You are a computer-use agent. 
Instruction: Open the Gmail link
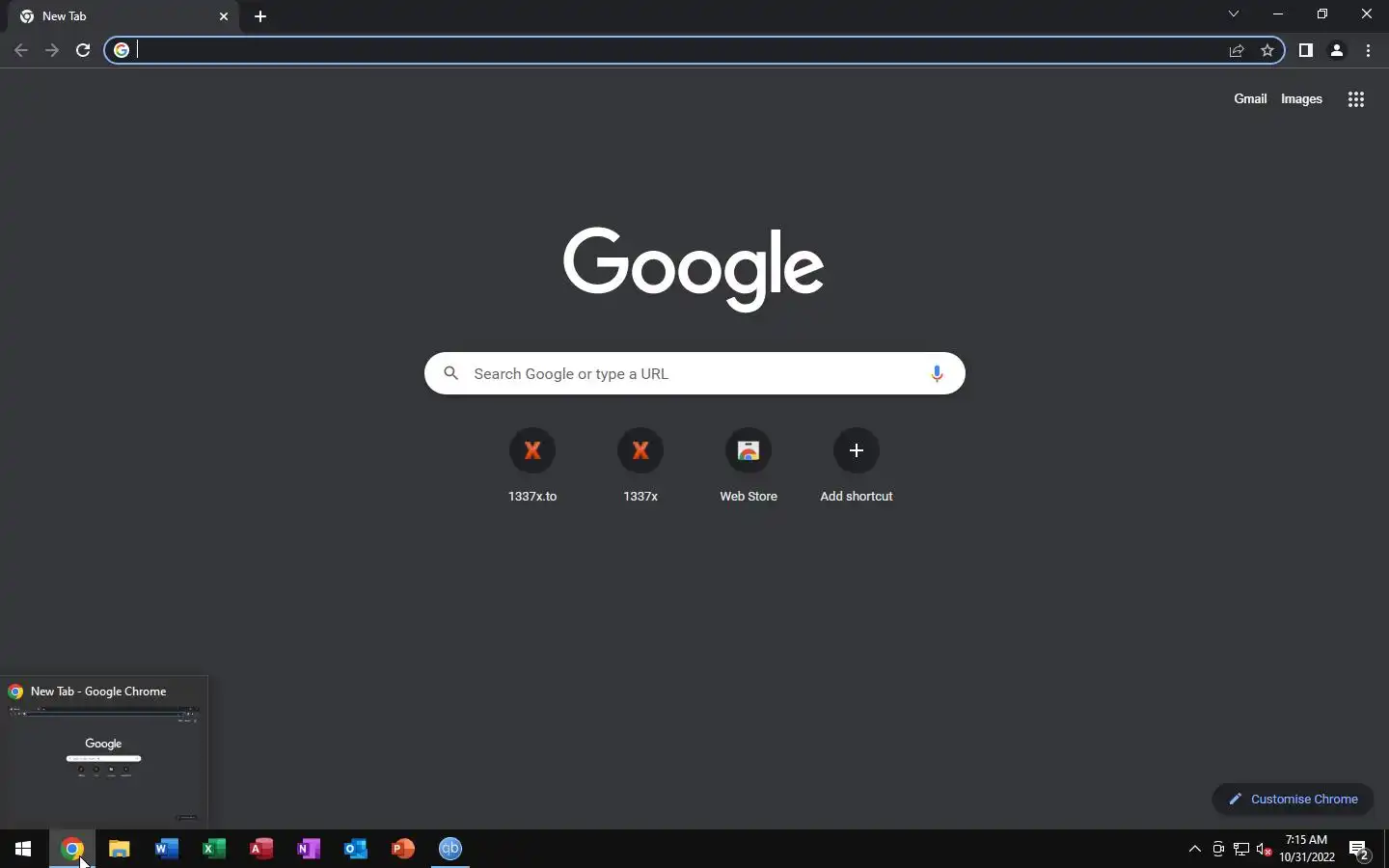(x=1250, y=98)
